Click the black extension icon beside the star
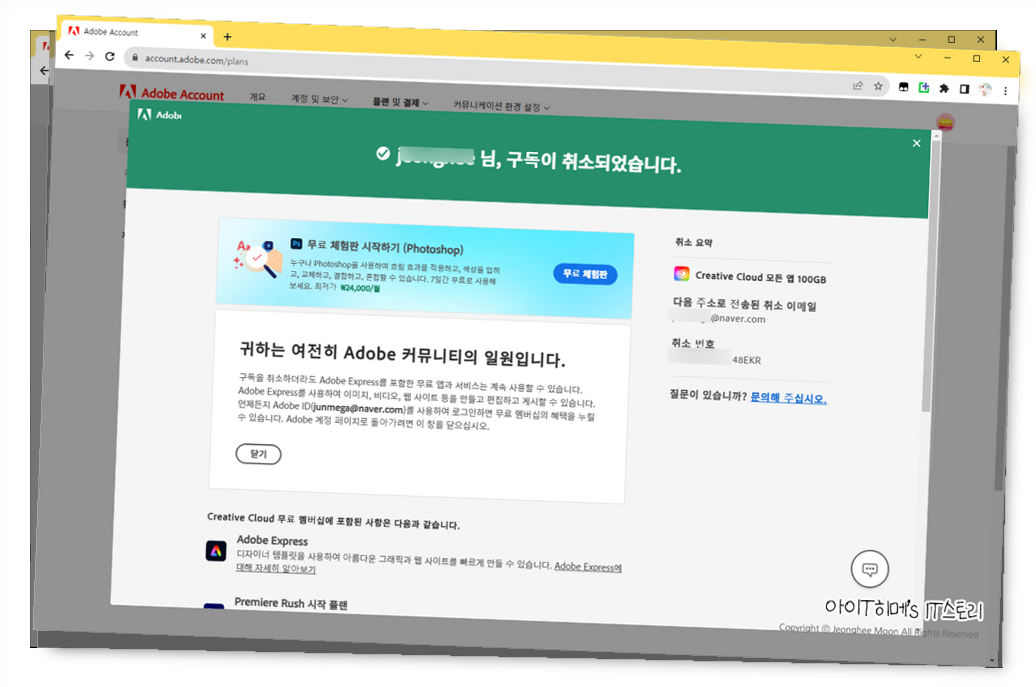The height and width of the screenshot is (687, 1036). pos(903,87)
